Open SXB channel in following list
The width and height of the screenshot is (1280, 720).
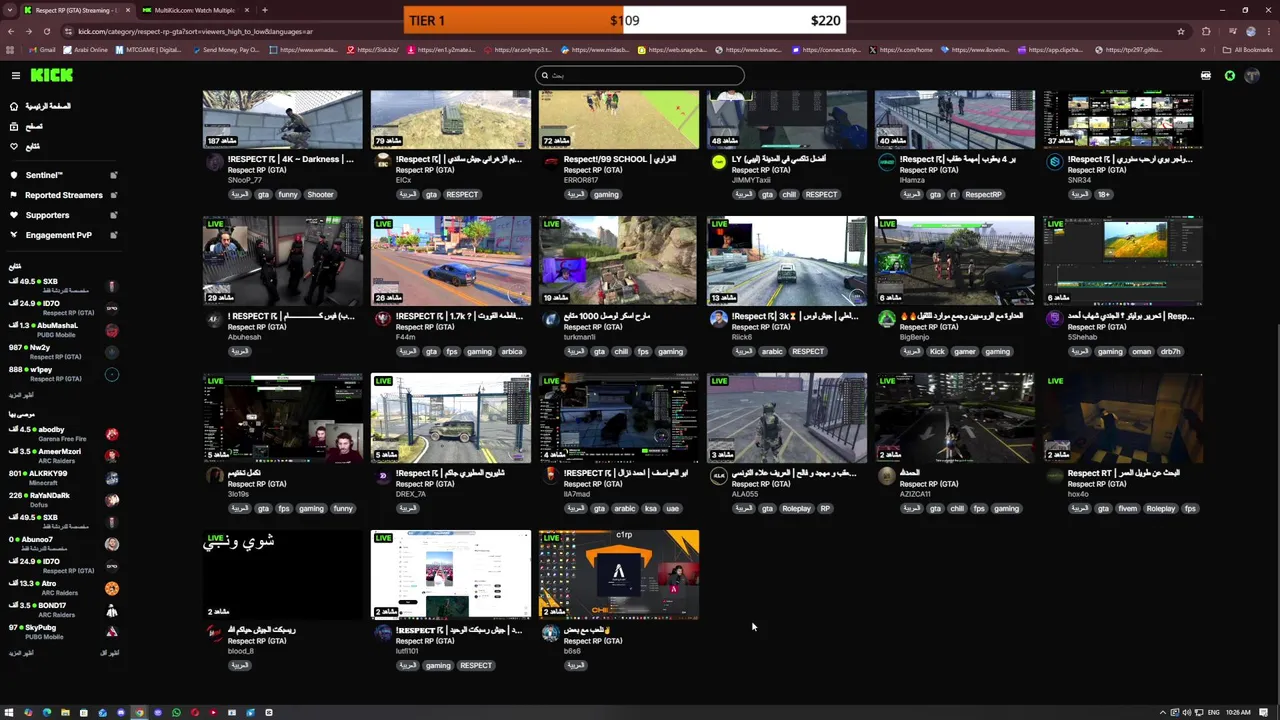(64, 285)
